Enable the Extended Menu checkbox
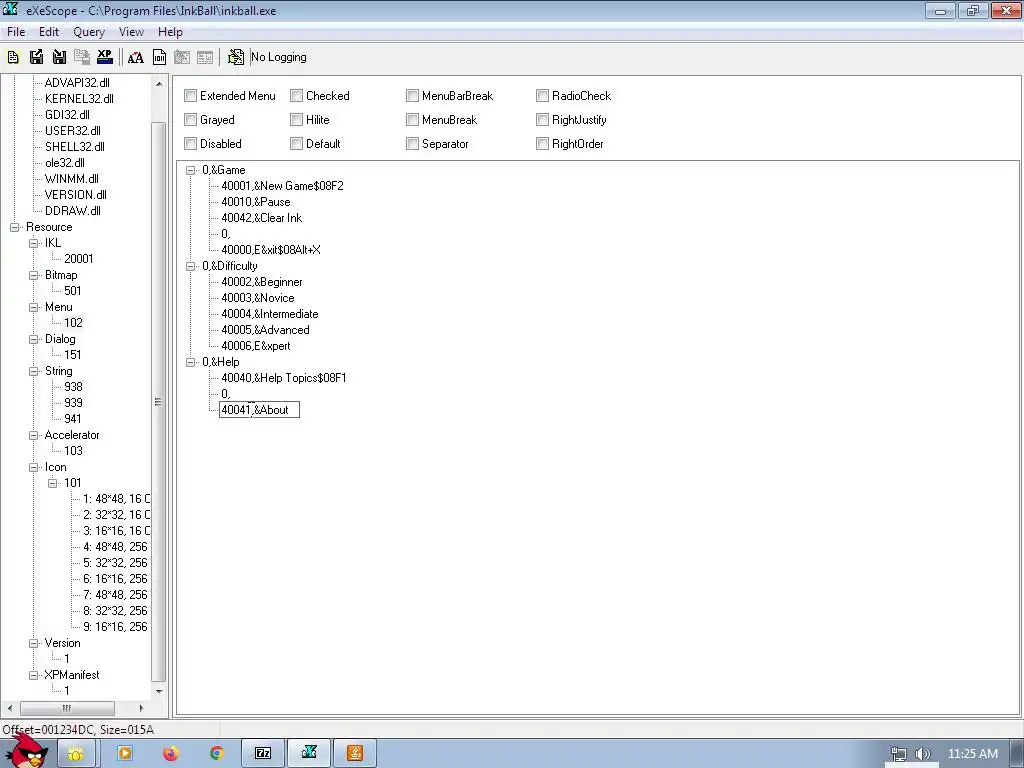Image resolution: width=1024 pixels, height=768 pixels. 191,96
